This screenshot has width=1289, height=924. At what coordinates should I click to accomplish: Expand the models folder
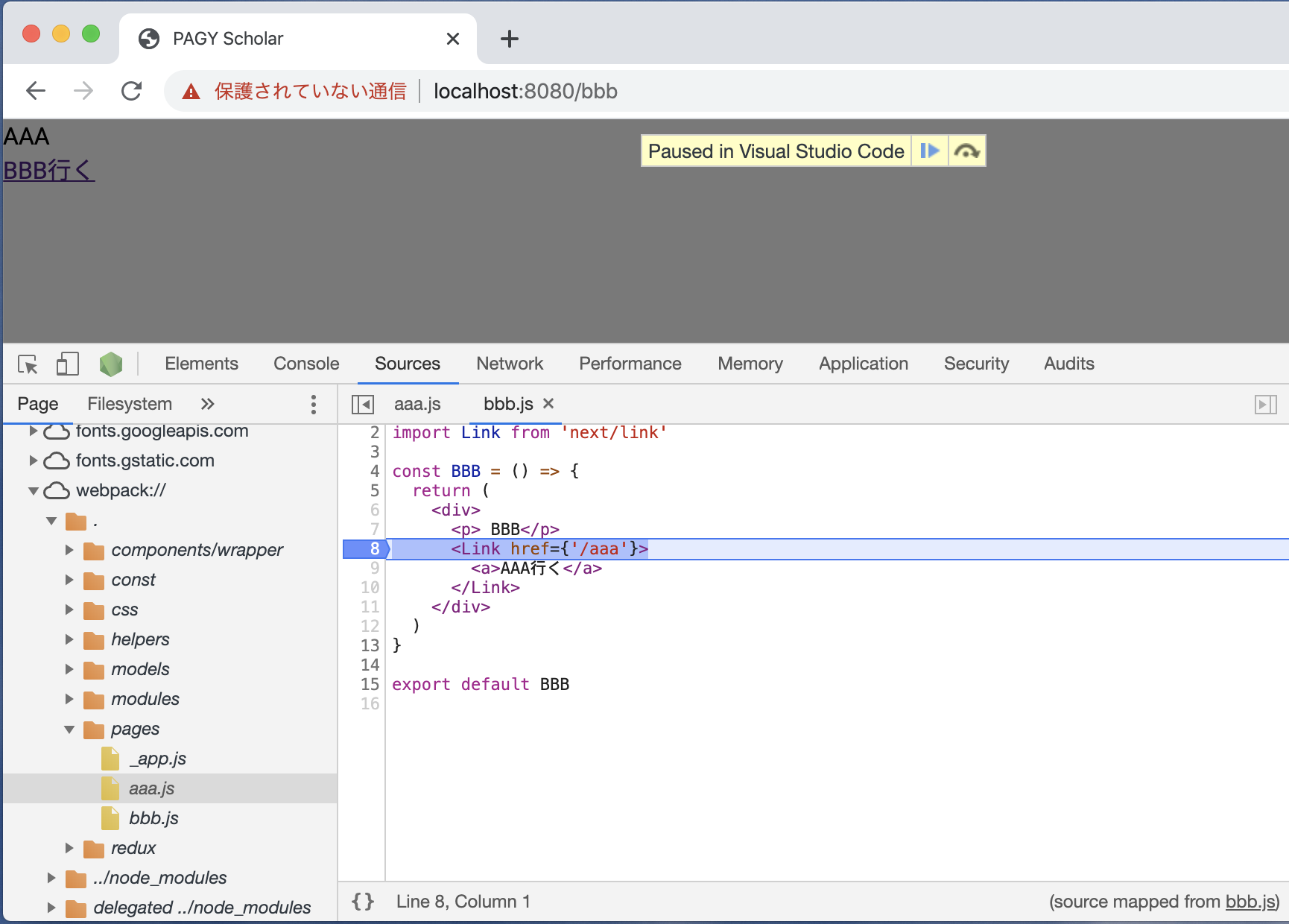coord(69,669)
